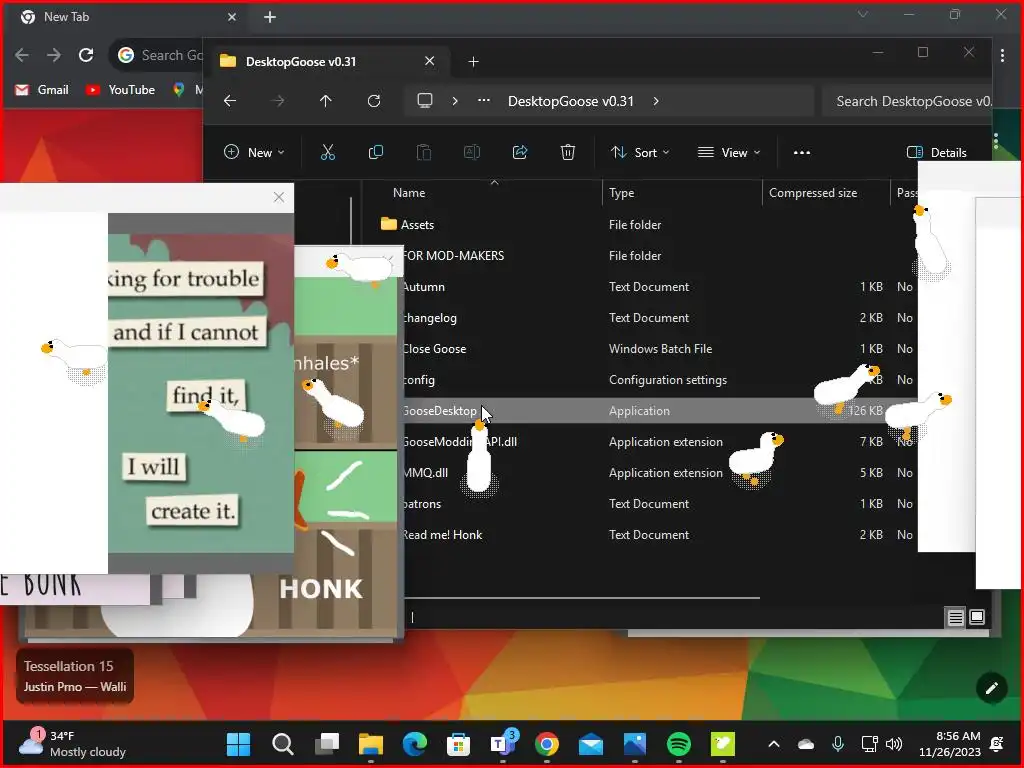Switch to large thumbnails view icon
Image resolution: width=1024 pixels, height=768 pixels.
click(x=977, y=617)
